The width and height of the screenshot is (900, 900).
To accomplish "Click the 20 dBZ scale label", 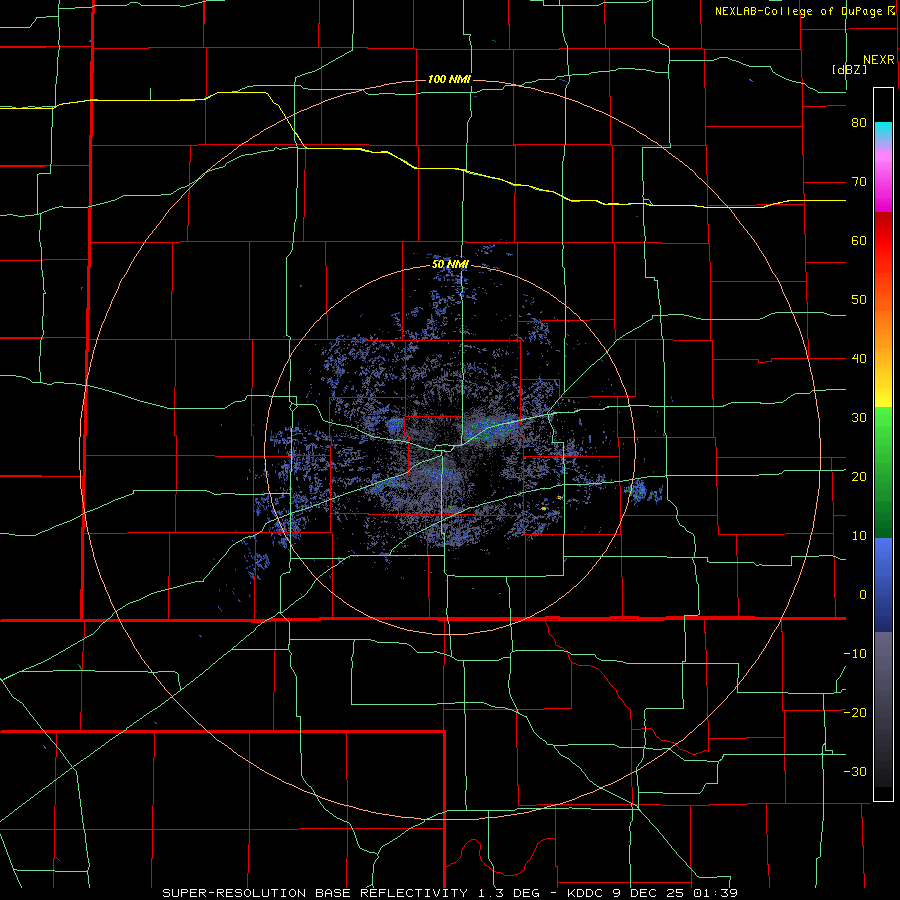I will 859,476.
